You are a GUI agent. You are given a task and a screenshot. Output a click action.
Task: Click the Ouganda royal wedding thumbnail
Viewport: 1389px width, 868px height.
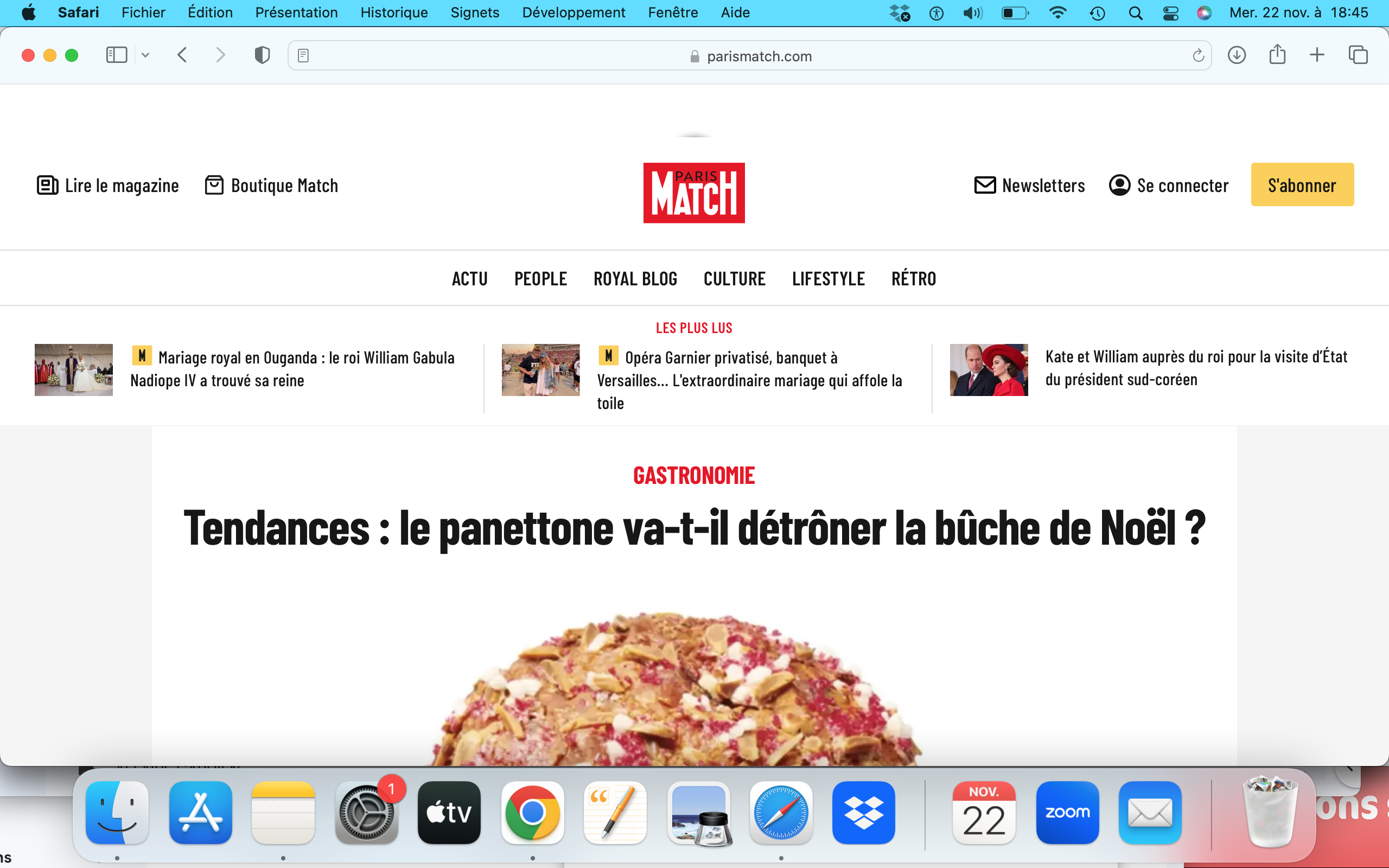pyautogui.click(x=73, y=369)
